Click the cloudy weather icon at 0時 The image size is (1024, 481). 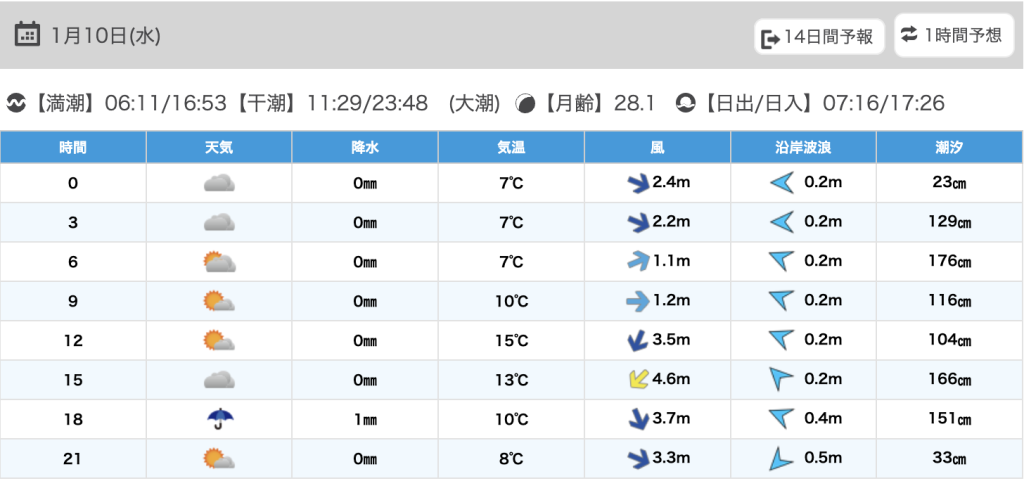coord(219,183)
